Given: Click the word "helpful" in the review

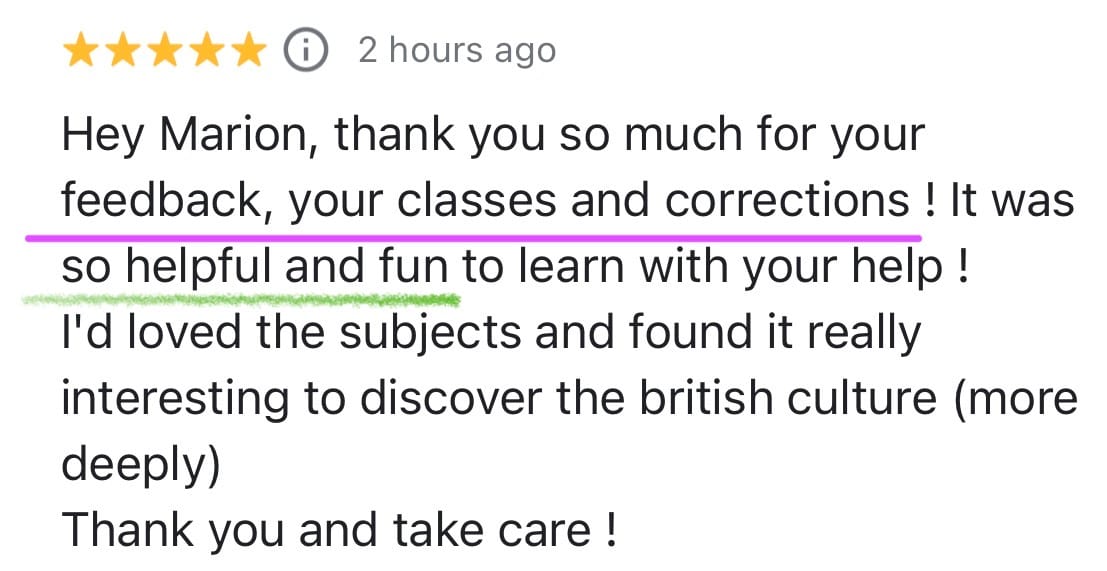Looking at the screenshot, I should point(200,267).
